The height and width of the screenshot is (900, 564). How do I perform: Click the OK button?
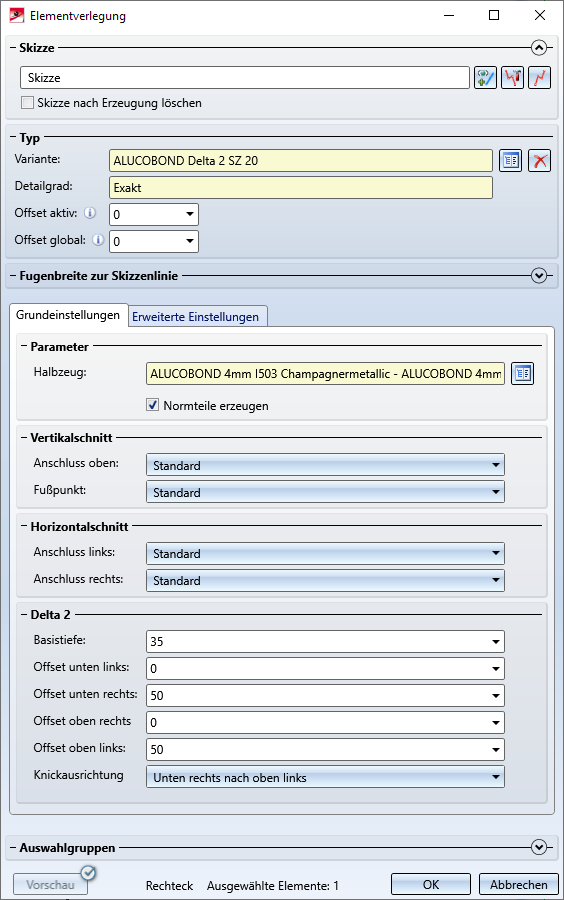pyautogui.click(x=431, y=885)
